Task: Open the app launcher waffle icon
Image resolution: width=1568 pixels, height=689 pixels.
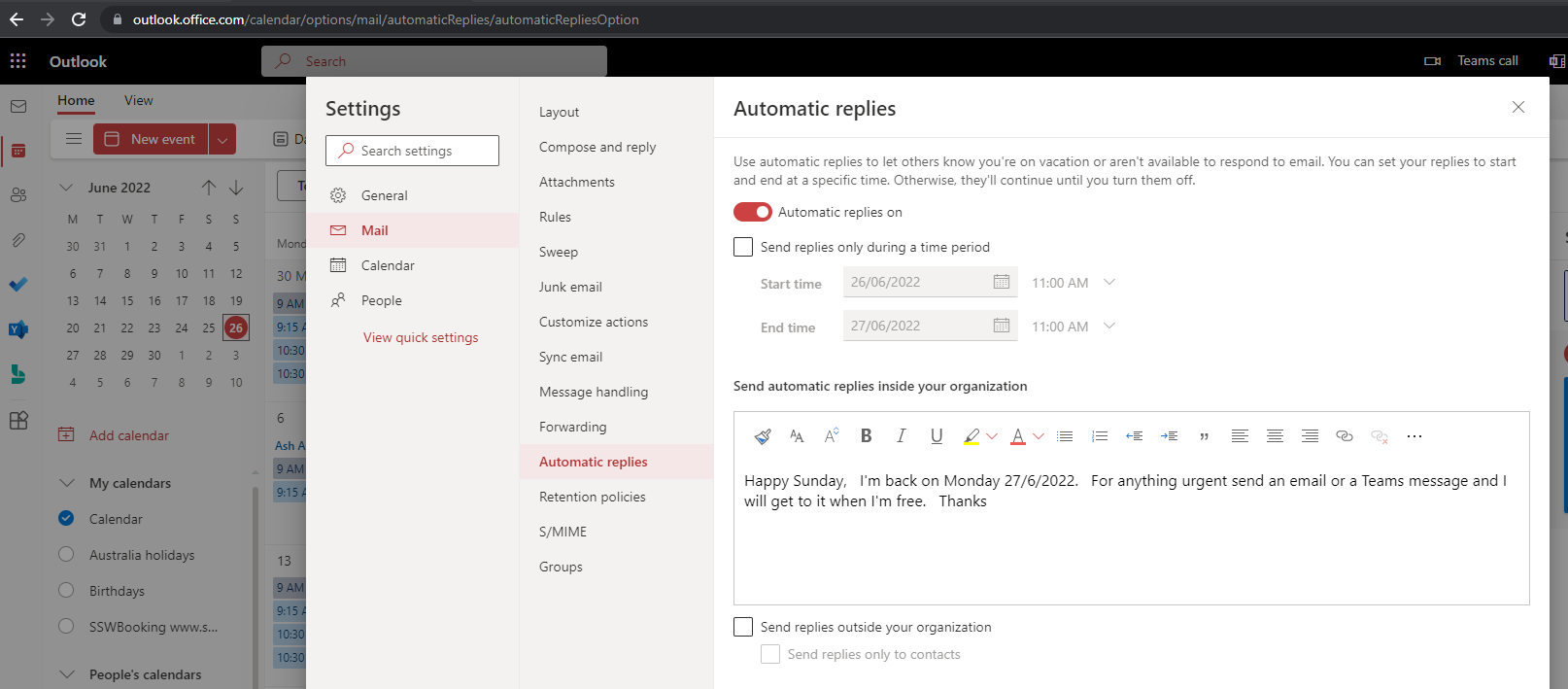Action: (18, 61)
